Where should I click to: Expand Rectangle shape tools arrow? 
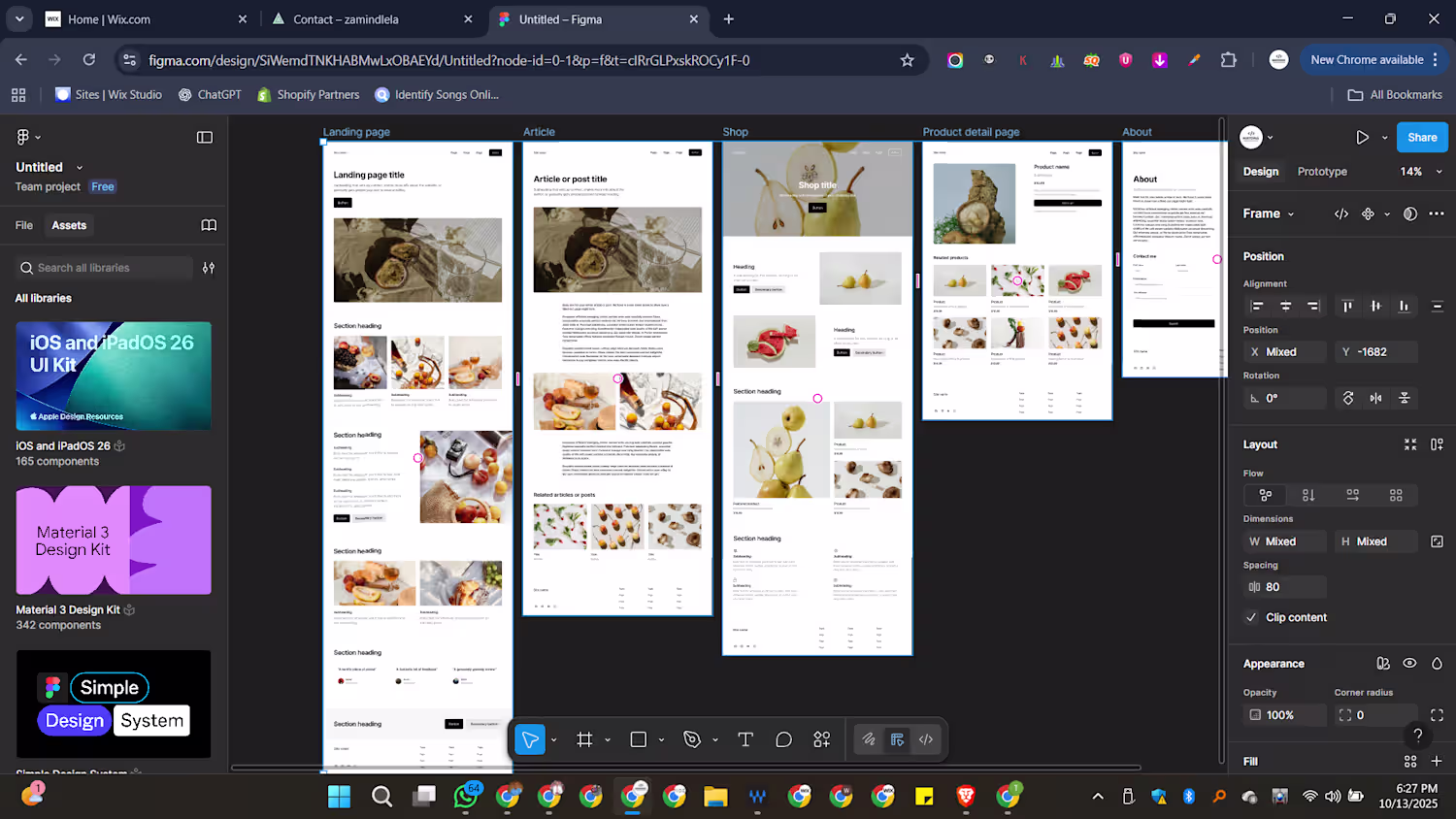(x=662, y=740)
